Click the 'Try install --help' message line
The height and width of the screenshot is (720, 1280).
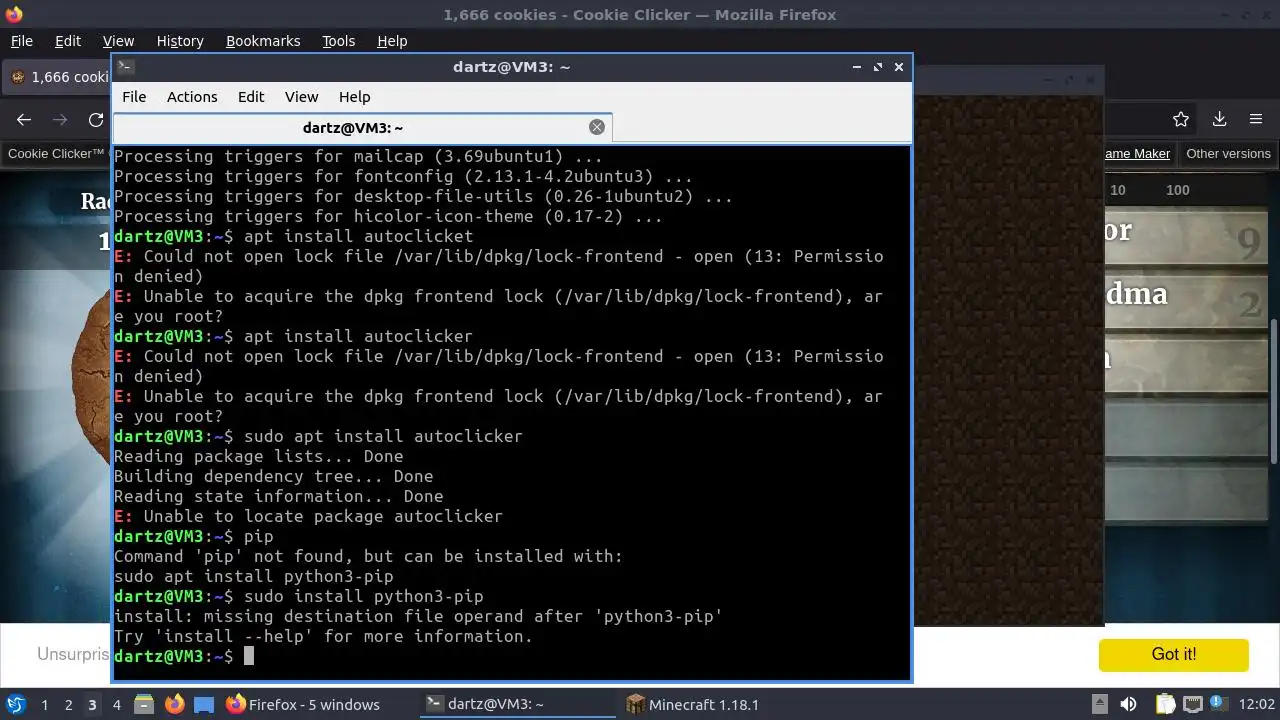(x=324, y=636)
